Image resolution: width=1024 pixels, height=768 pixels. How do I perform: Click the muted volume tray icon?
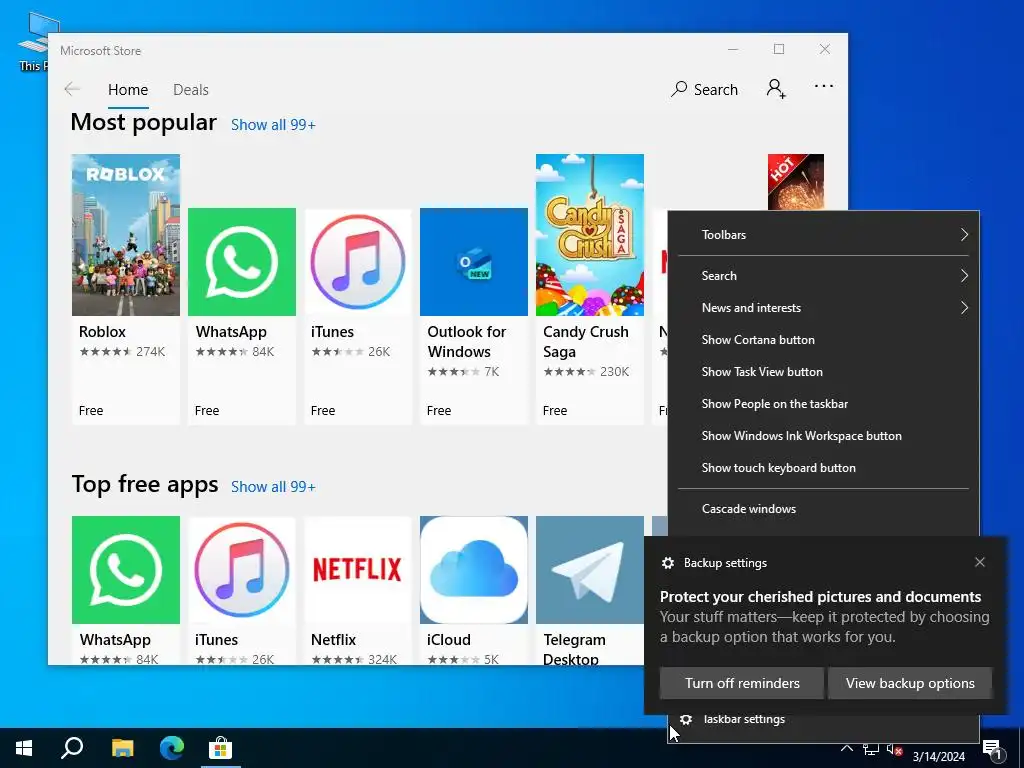coord(894,750)
